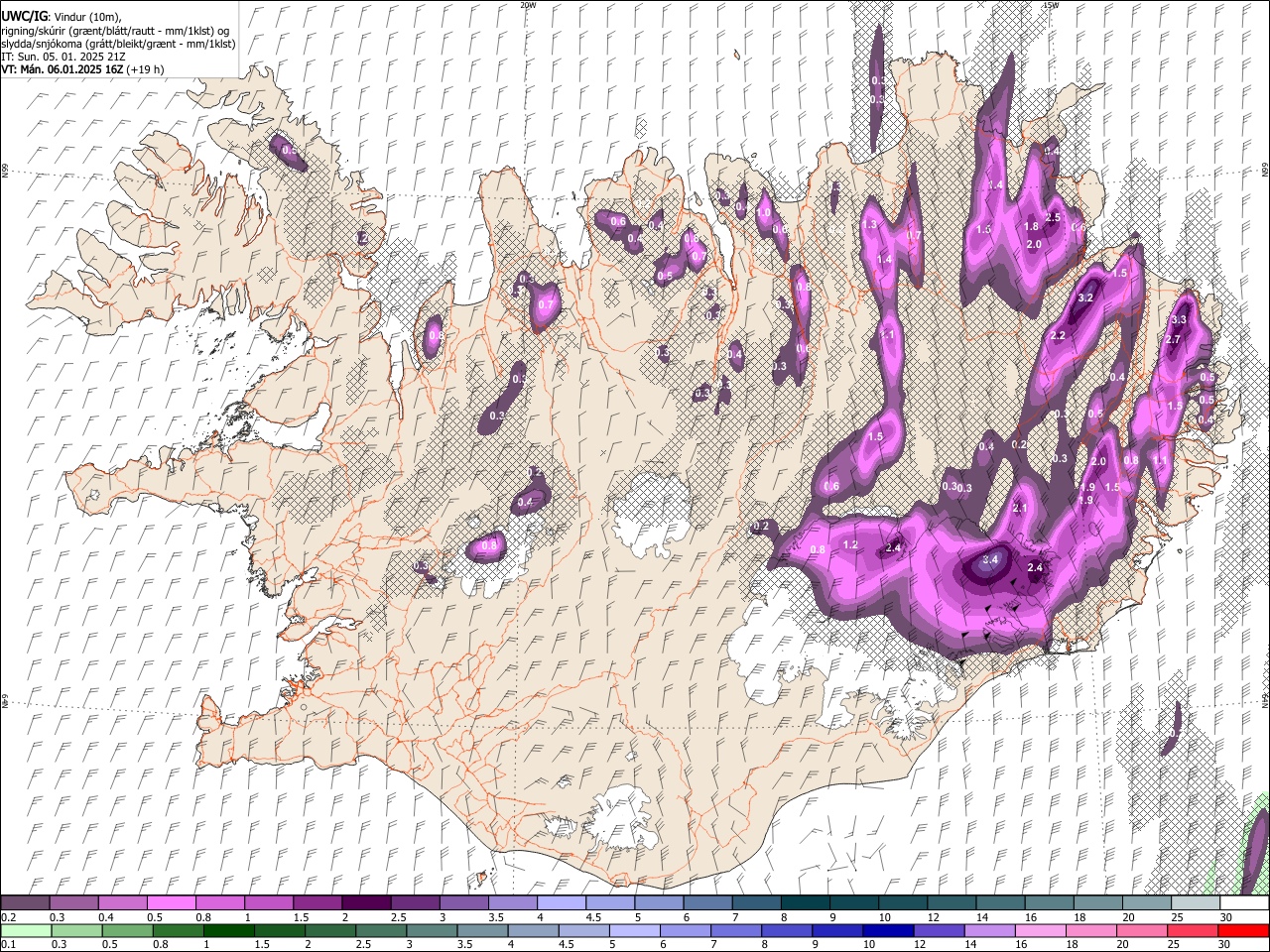Screen dimensions: 1270x952
Task: Select the darkest green lower legend swatch at 1
Action: coord(228,930)
